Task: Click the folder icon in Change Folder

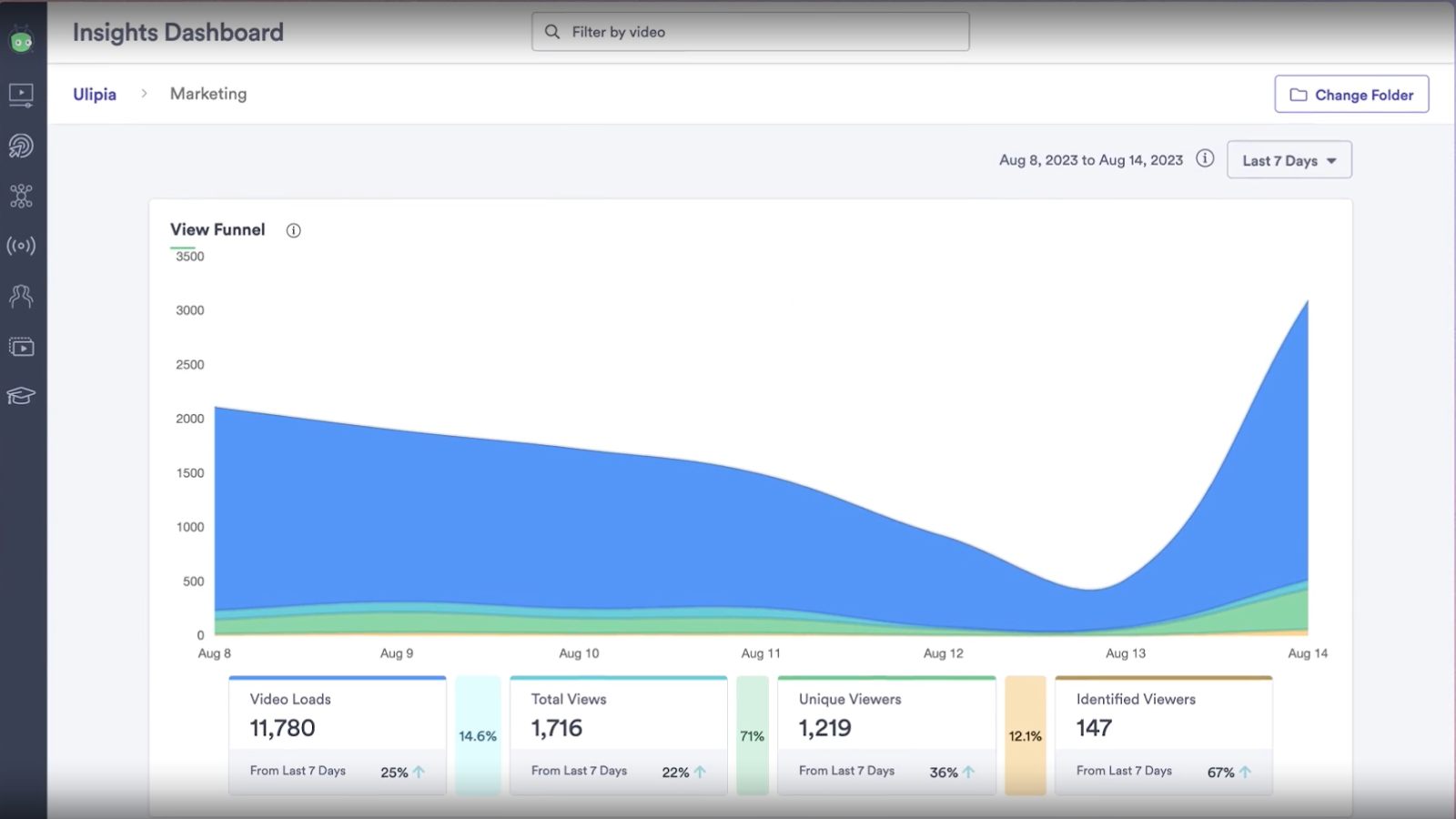Action: [1299, 95]
